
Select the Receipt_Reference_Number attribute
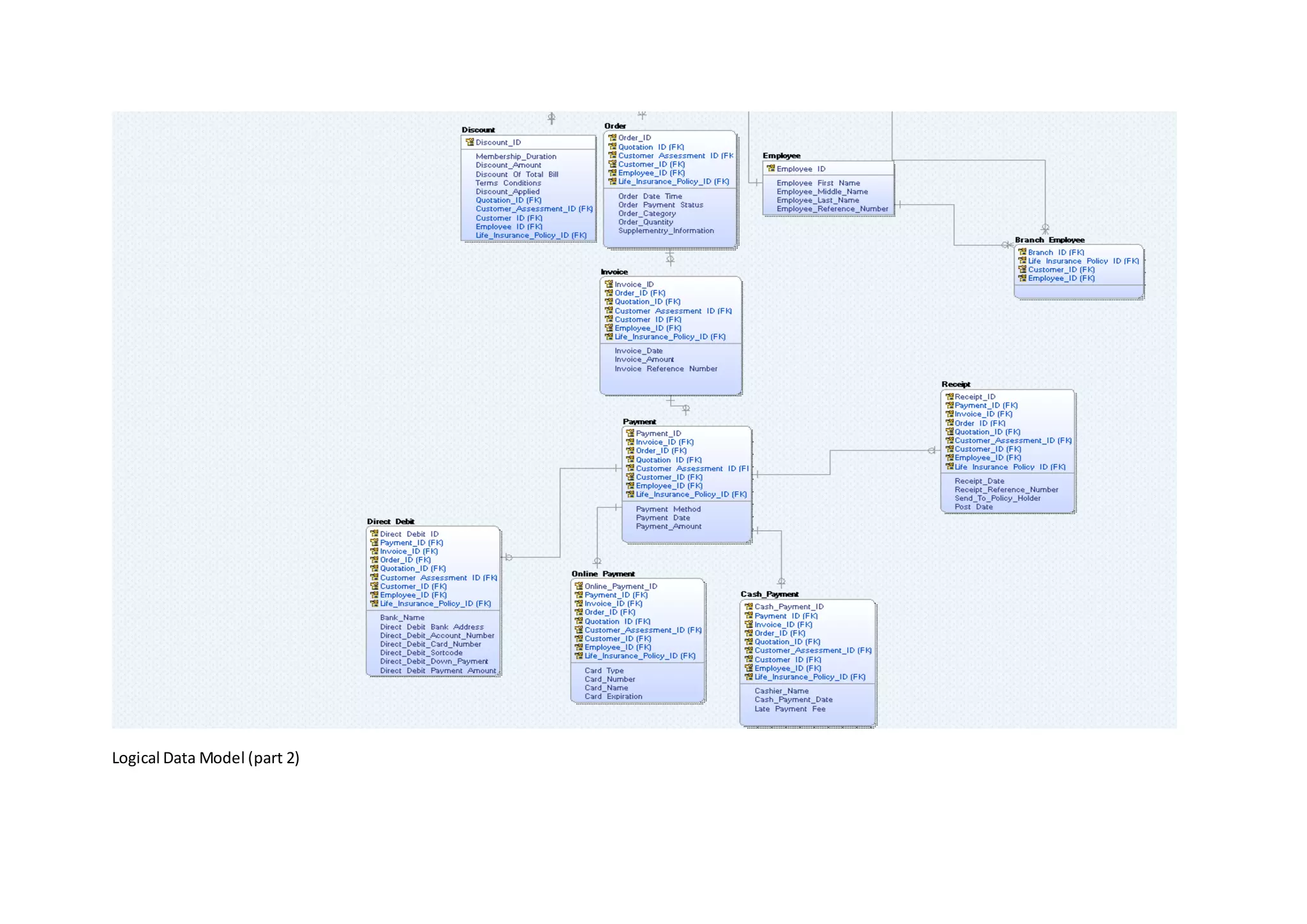[x=1006, y=489]
